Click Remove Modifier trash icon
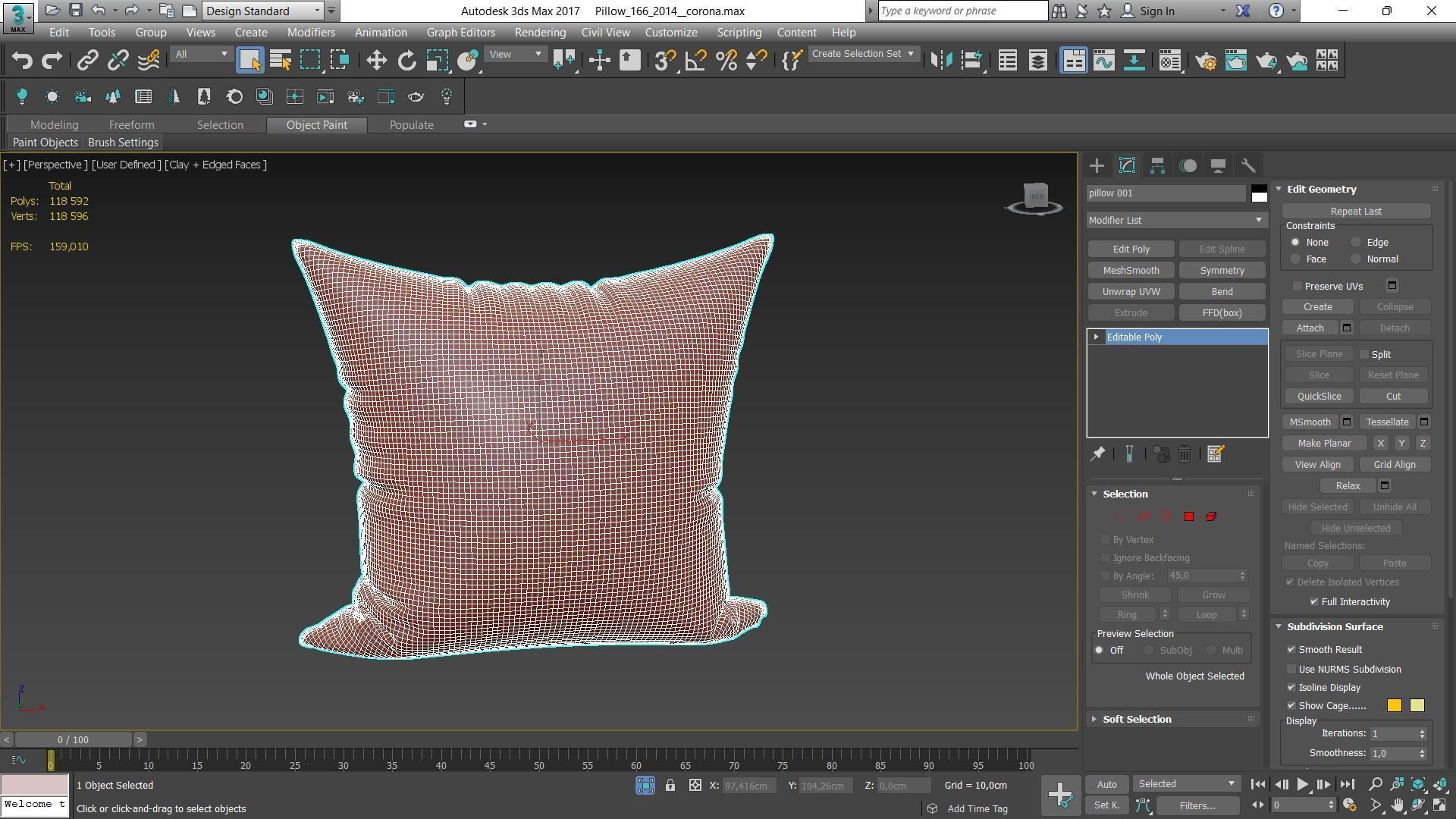The width and height of the screenshot is (1456, 819). [x=1185, y=454]
